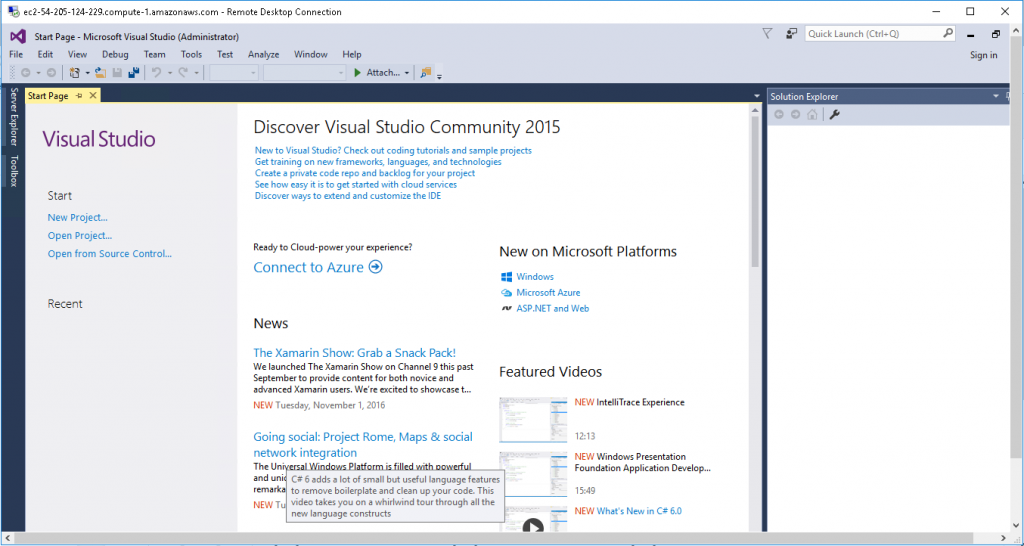Open Solution Explorer properties wrench icon
1024x546 pixels.
point(834,114)
